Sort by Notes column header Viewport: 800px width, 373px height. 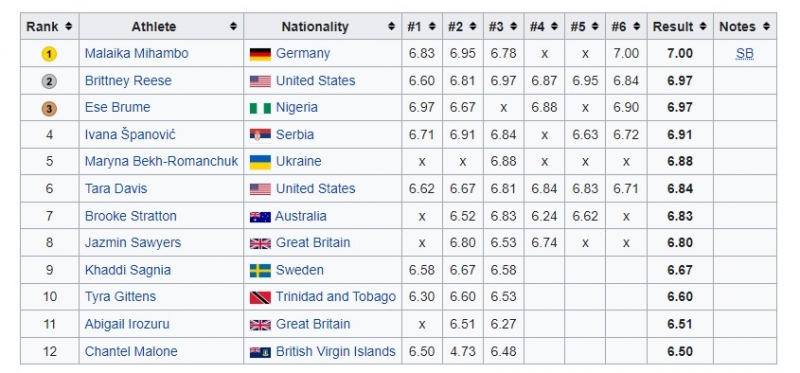[x=744, y=27]
